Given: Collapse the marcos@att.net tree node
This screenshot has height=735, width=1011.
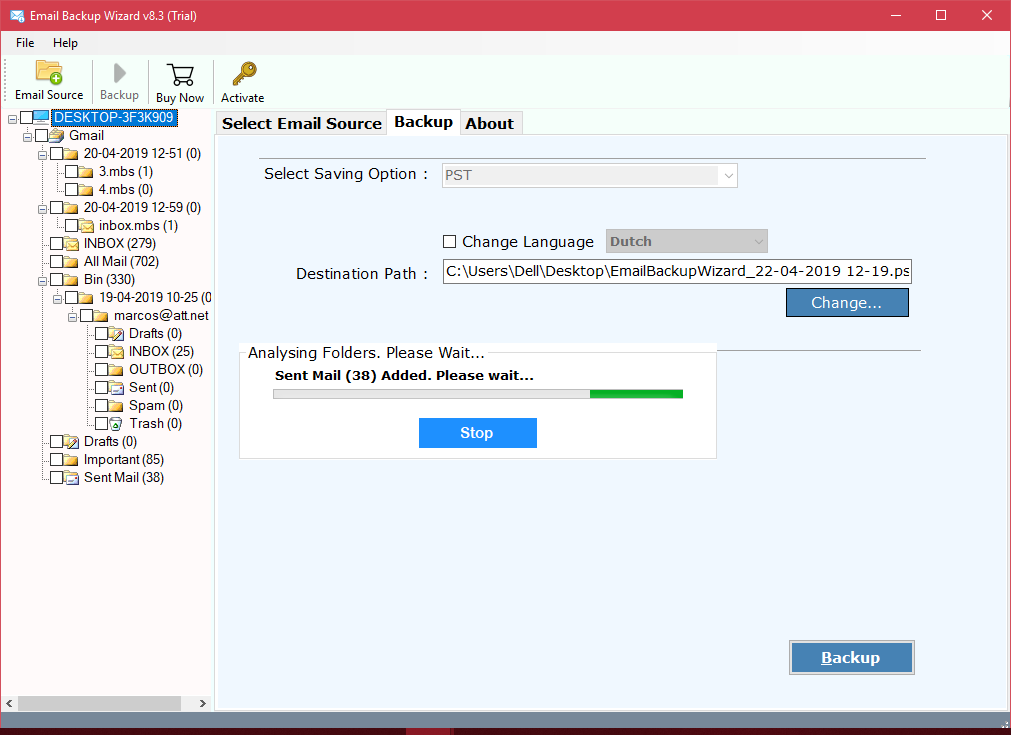Looking at the screenshot, I should [x=72, y=318].
